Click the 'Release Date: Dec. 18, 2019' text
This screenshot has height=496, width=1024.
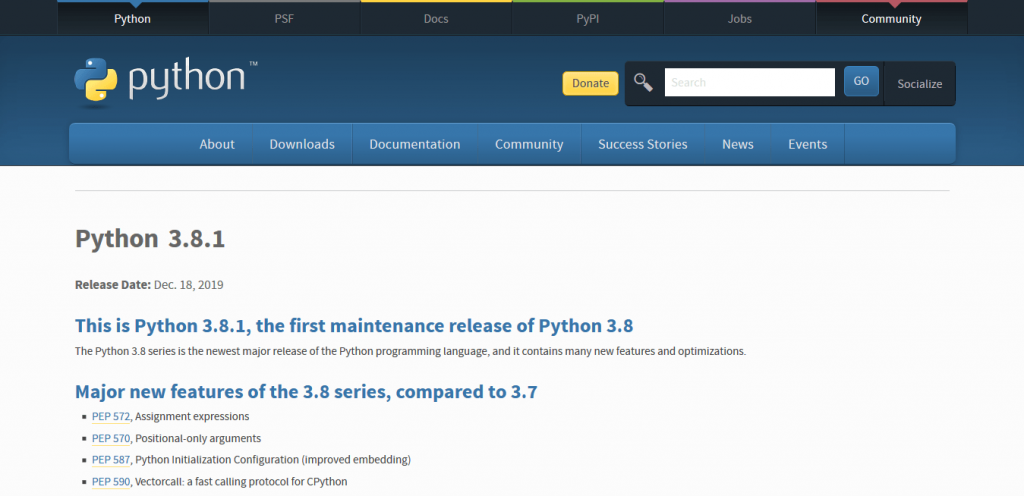pos(150,285)
